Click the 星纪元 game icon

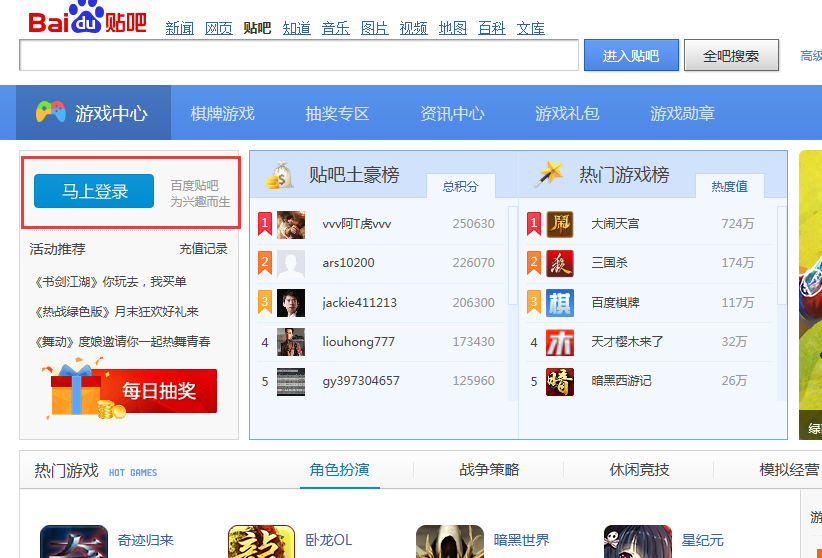coord(638,542)
